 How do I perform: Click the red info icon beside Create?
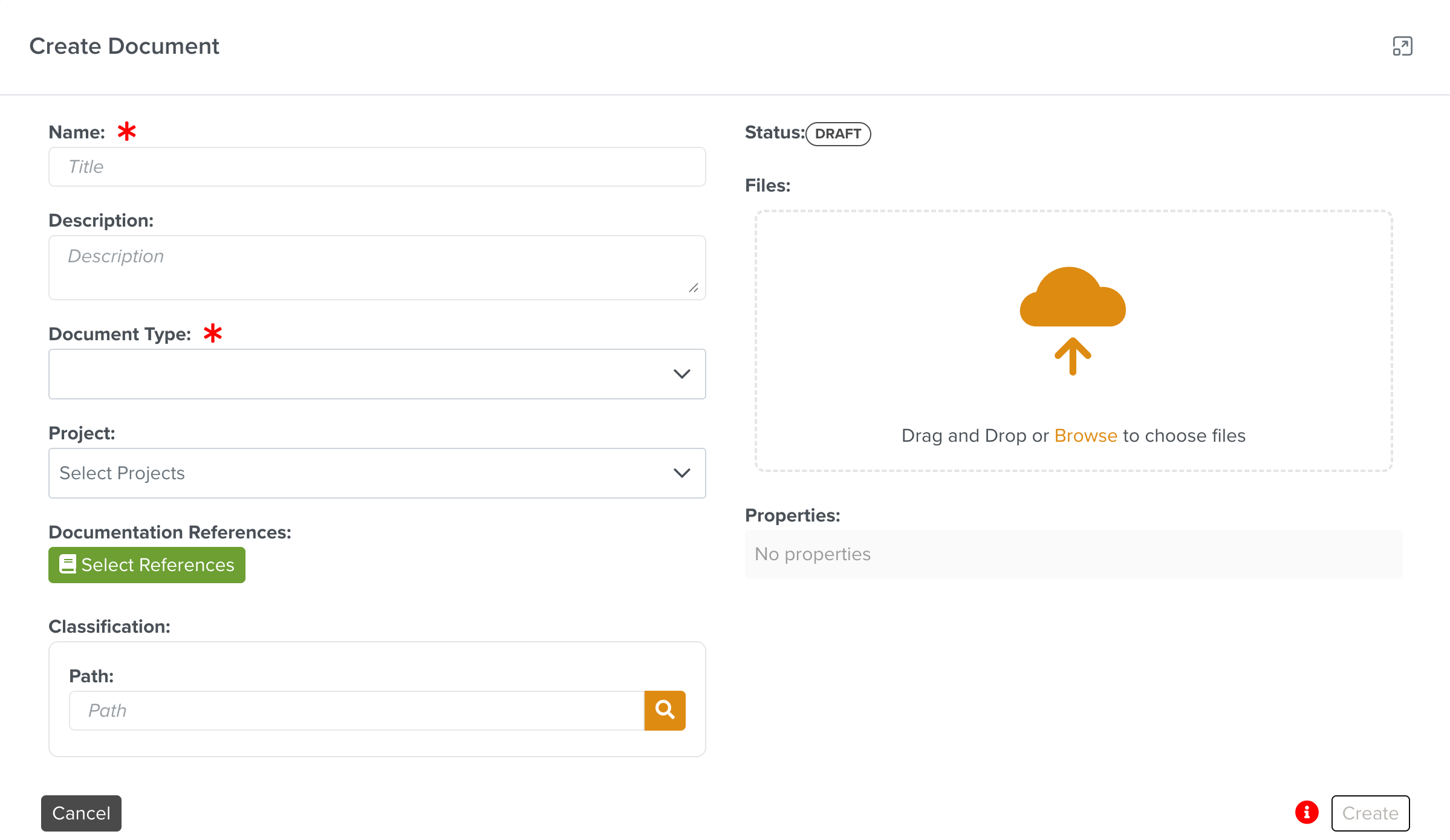[1306, 812]
